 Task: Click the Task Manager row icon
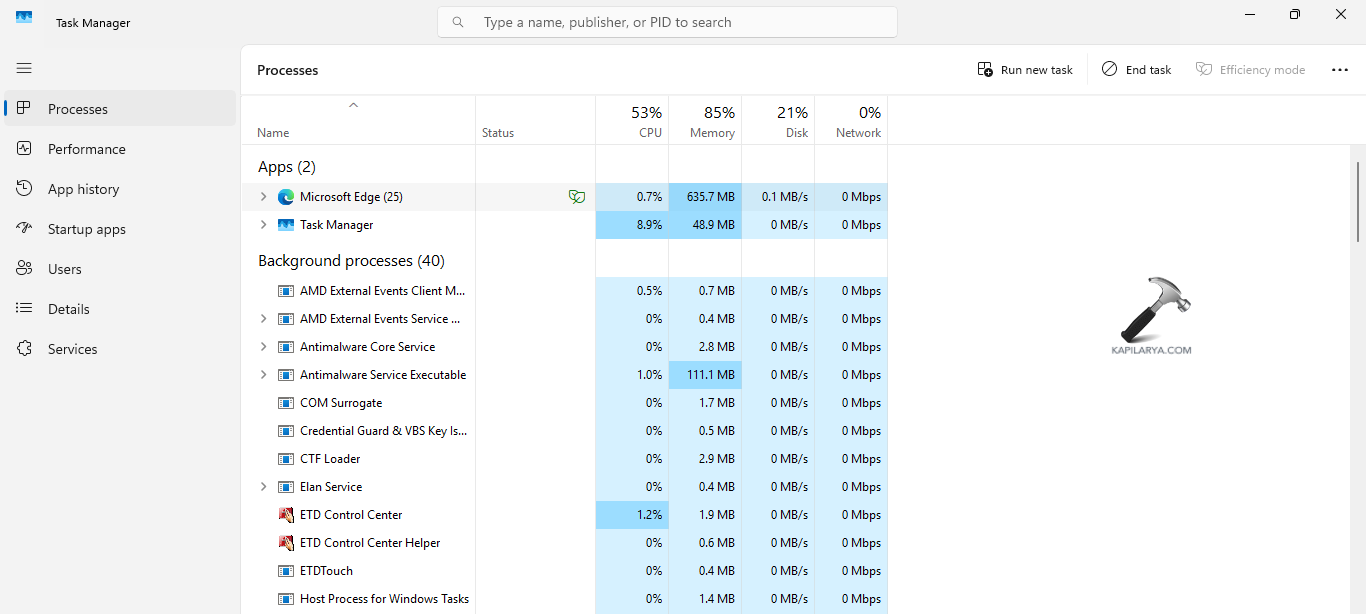point(286,225)
